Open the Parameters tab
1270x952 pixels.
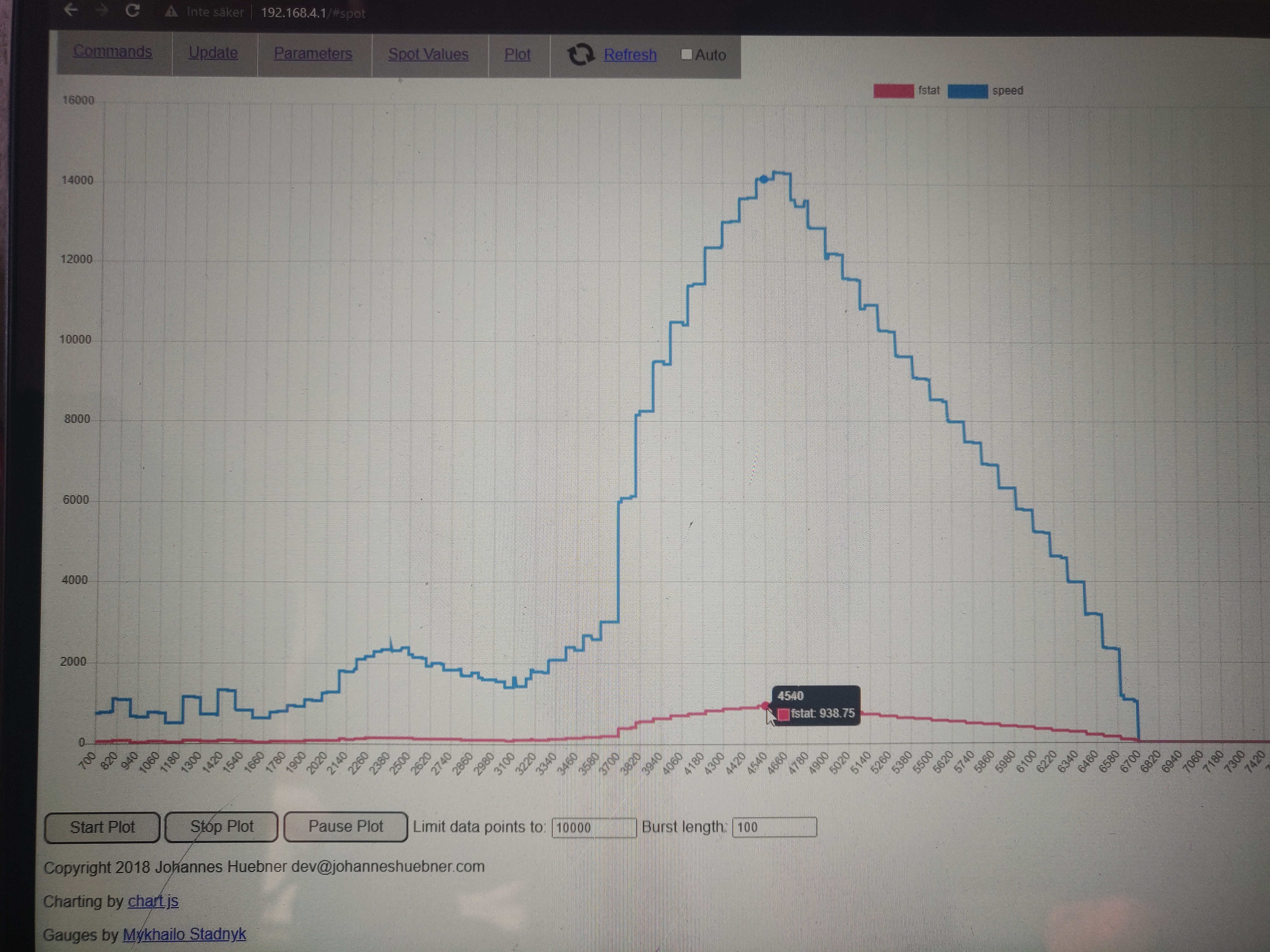tap(313, 53)
